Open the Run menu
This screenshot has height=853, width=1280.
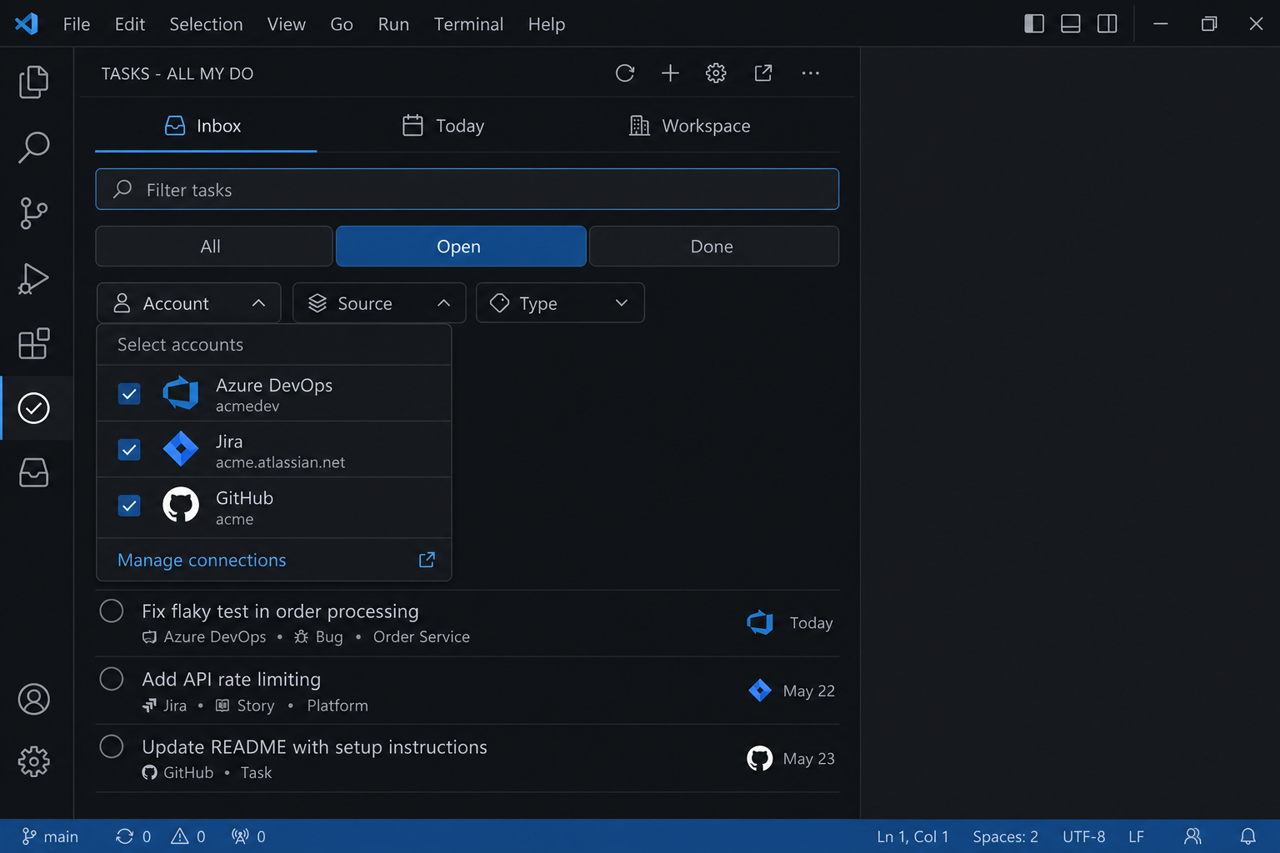click(x=394, y=24)
